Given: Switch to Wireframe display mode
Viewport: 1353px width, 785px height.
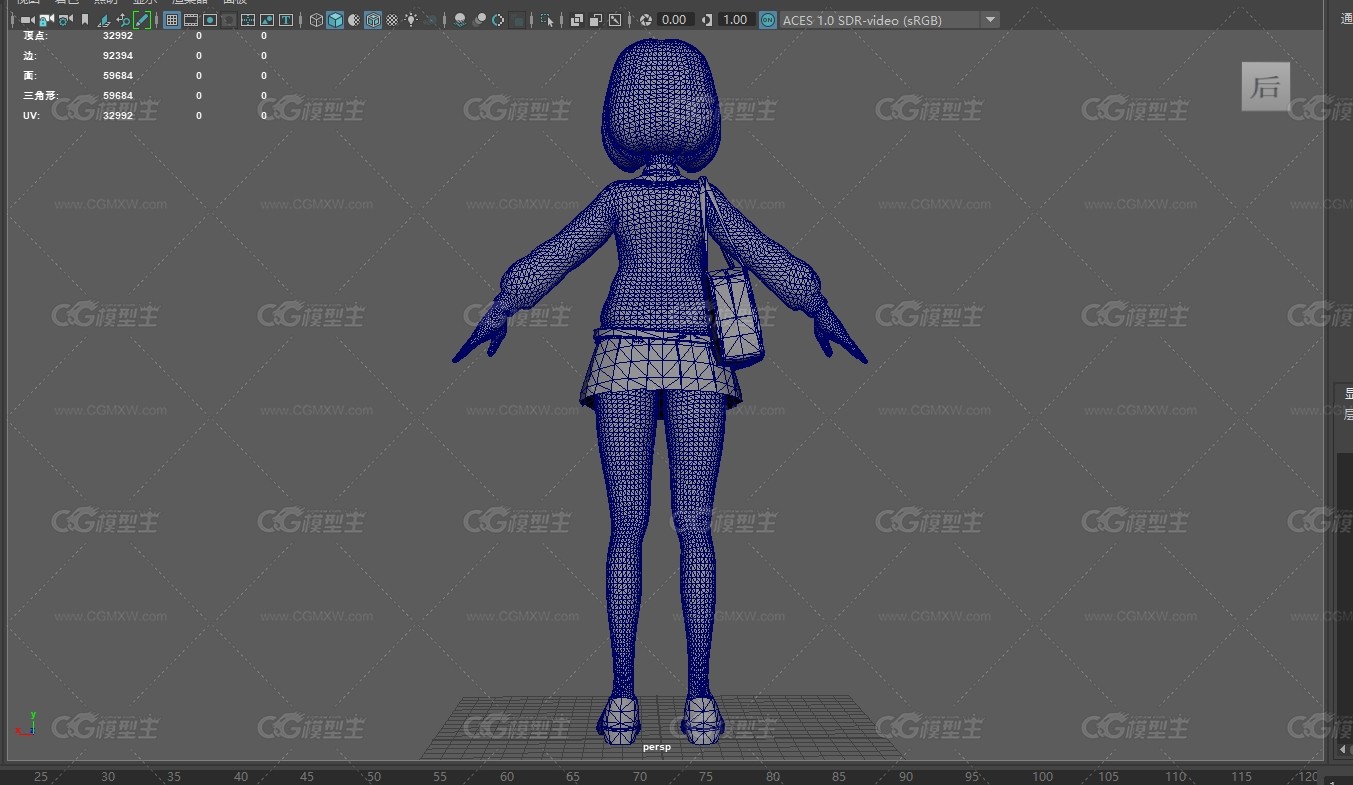Looking at the screenshot, I should tap(316, 20).
